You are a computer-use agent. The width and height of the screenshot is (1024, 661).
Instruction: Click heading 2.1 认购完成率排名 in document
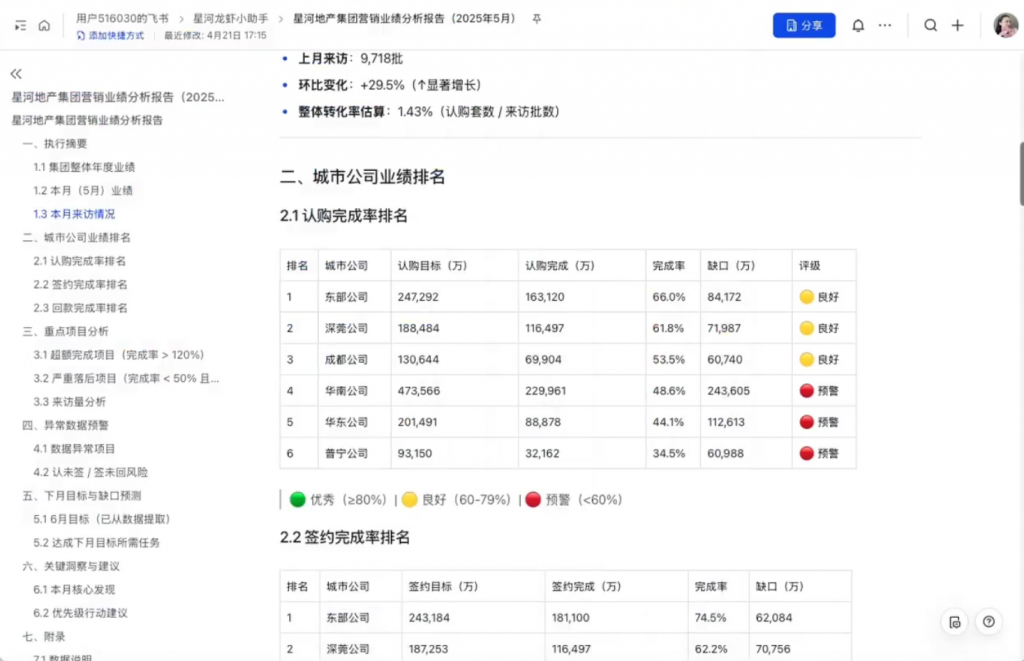[x=344, y=216]
